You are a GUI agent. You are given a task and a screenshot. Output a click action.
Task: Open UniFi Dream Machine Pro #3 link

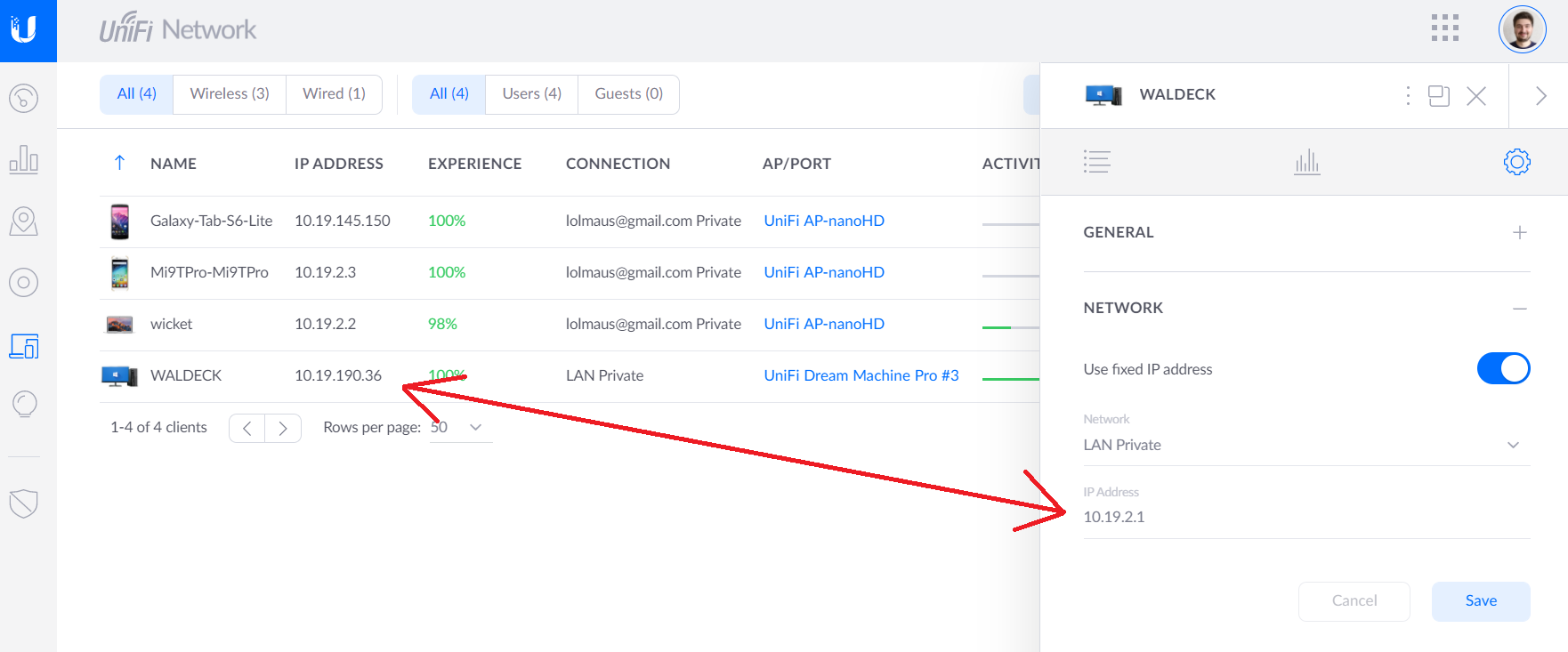click(861, 375)
